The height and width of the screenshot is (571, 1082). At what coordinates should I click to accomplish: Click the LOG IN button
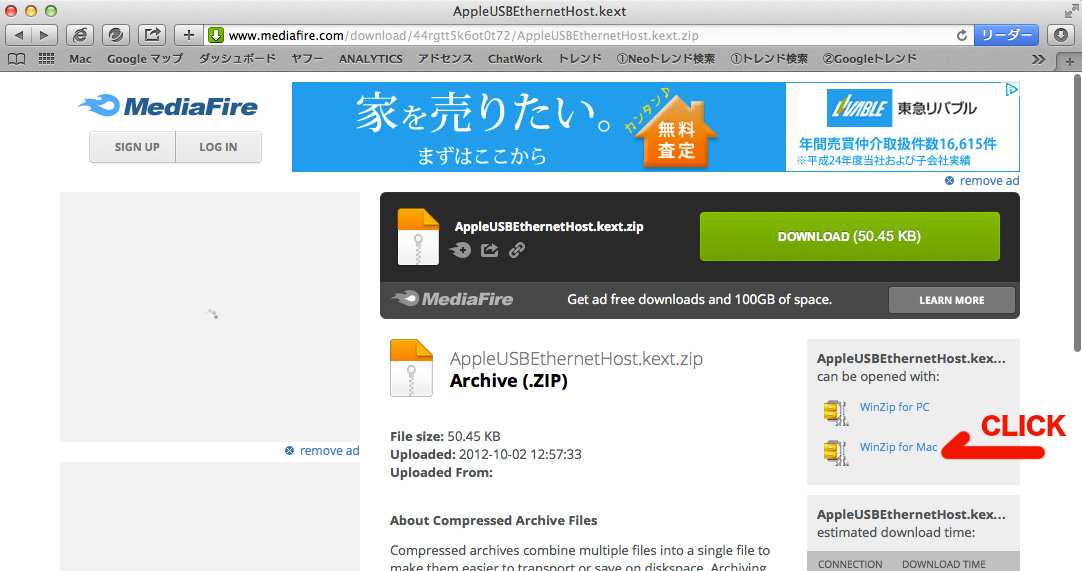tap(219, 147)
